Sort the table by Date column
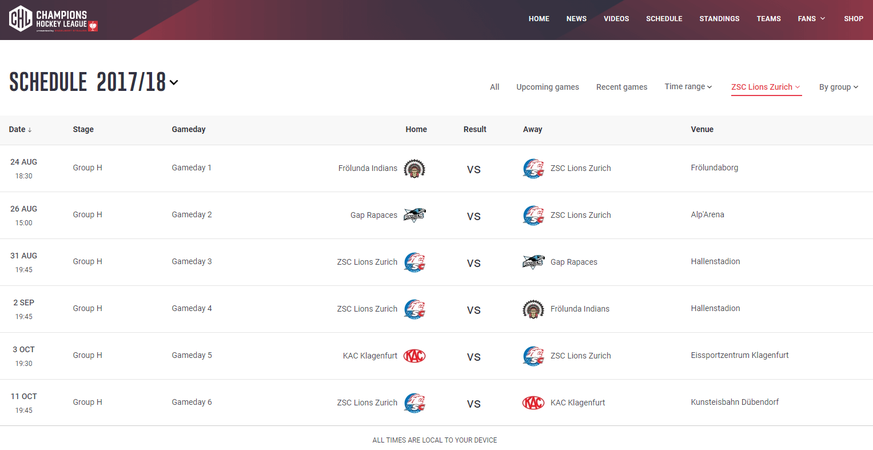 point(20,129)
